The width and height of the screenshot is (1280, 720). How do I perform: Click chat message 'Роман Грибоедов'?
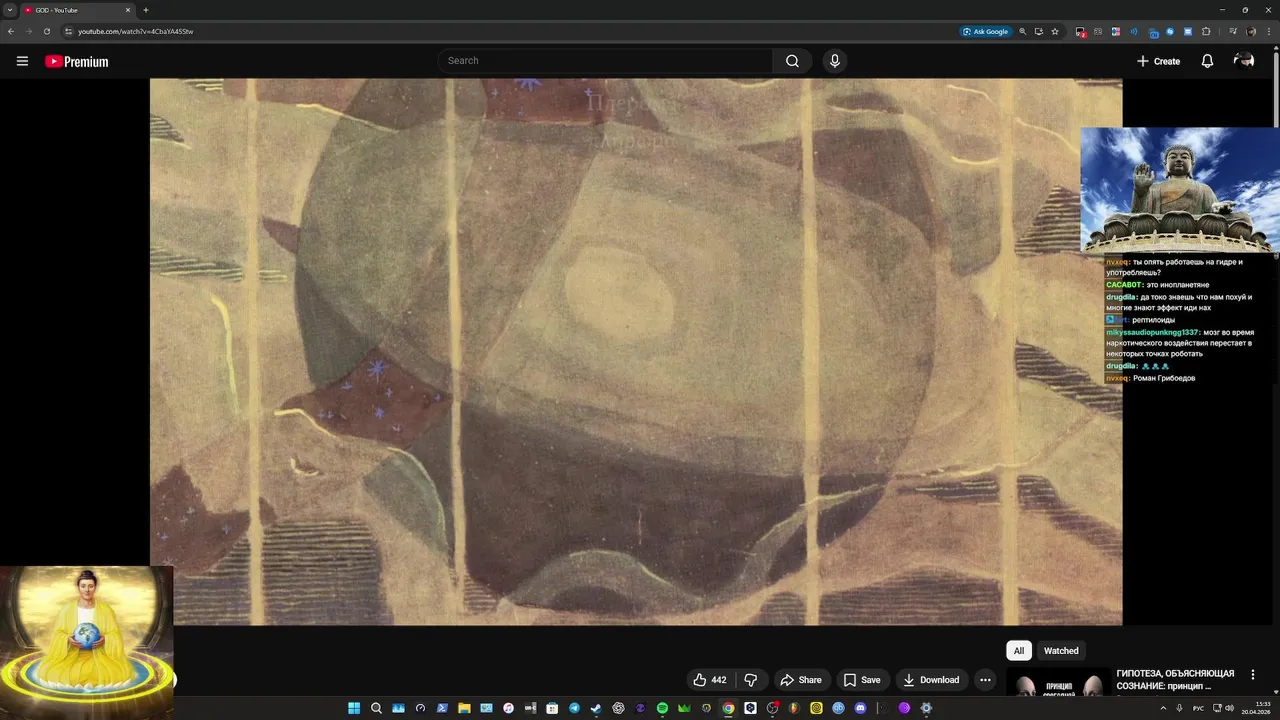click(1164, 378)
